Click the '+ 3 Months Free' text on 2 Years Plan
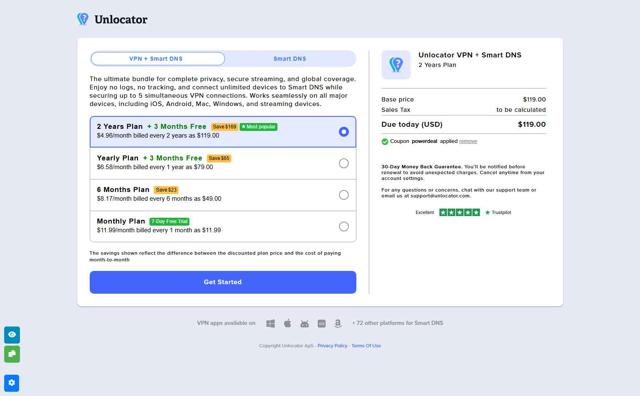 177,127
